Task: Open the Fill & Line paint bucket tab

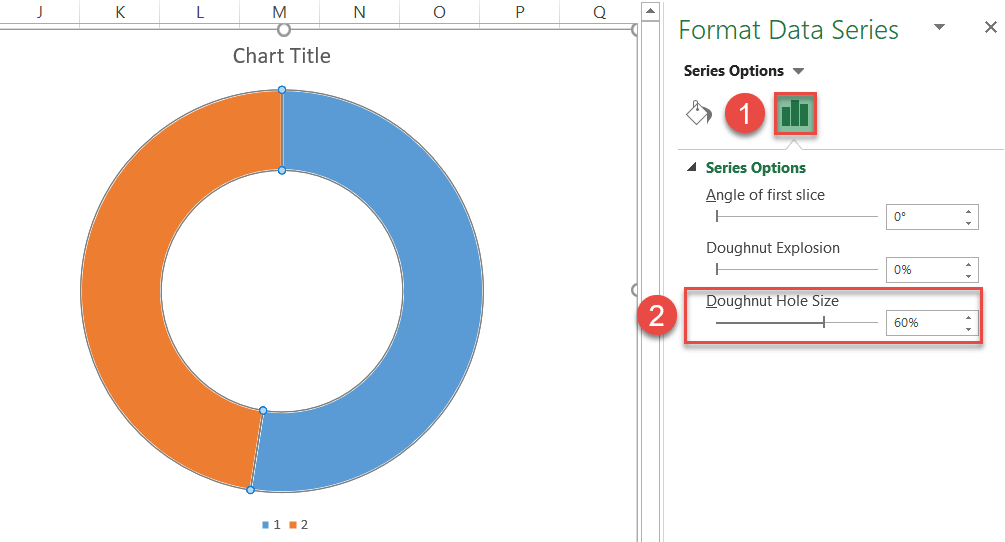Action: [x=699, y=113]
